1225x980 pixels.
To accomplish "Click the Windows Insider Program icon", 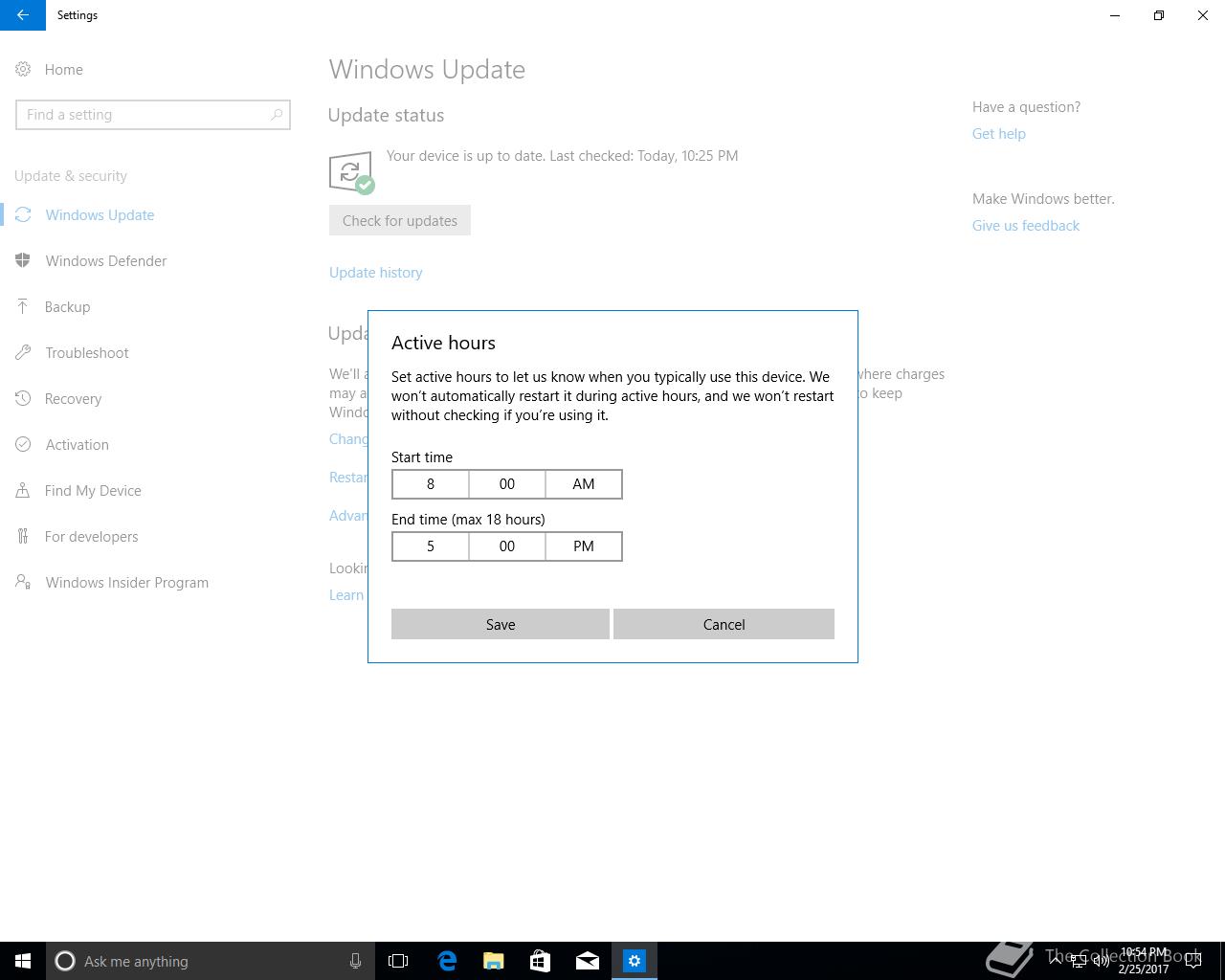I will pyautogui.click(x=23, y=582).
